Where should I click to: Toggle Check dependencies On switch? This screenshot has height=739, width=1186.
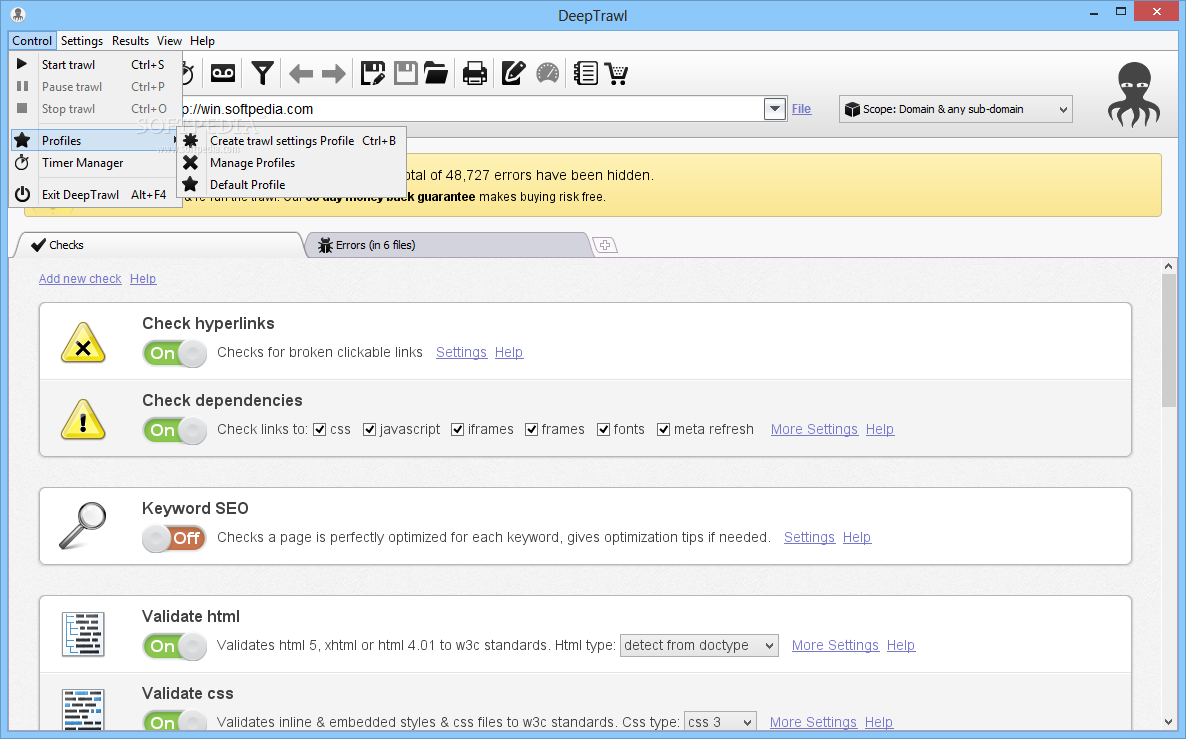point(175,430)
